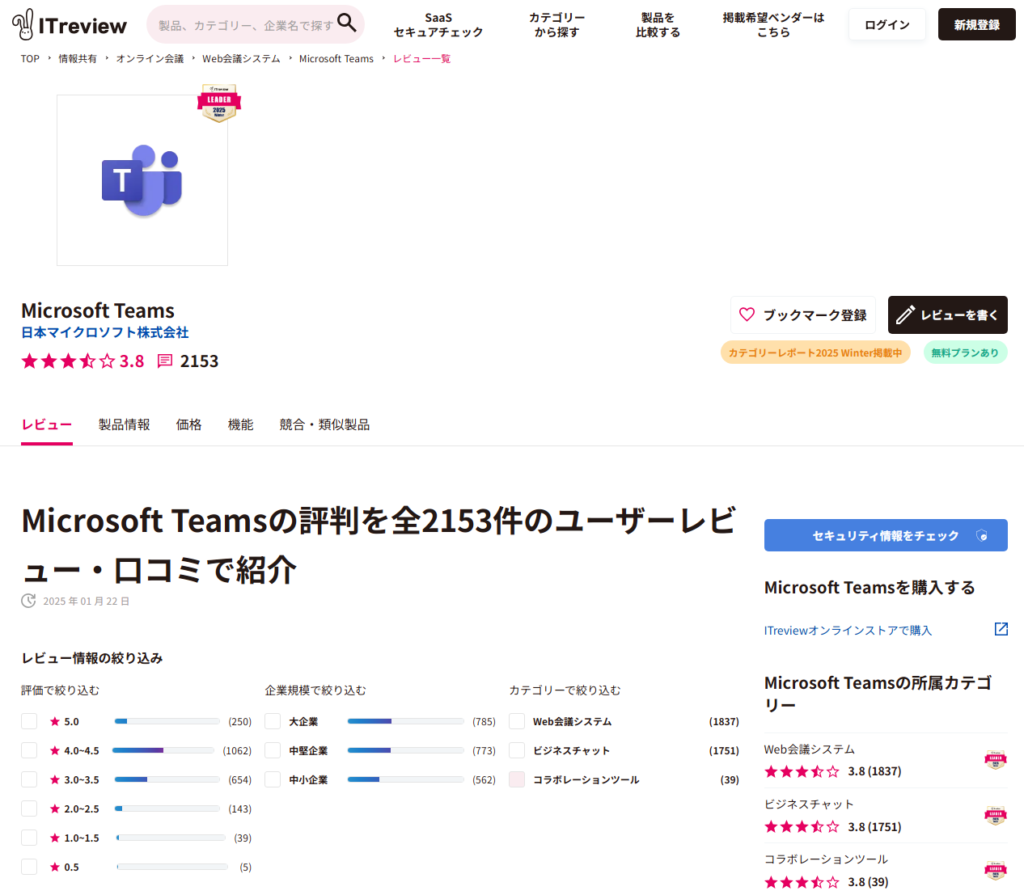1024x895 pixels.
Task: Check the 3.0~3.5 rating filter
Action: pyautogui.click(x=29, y=779)
